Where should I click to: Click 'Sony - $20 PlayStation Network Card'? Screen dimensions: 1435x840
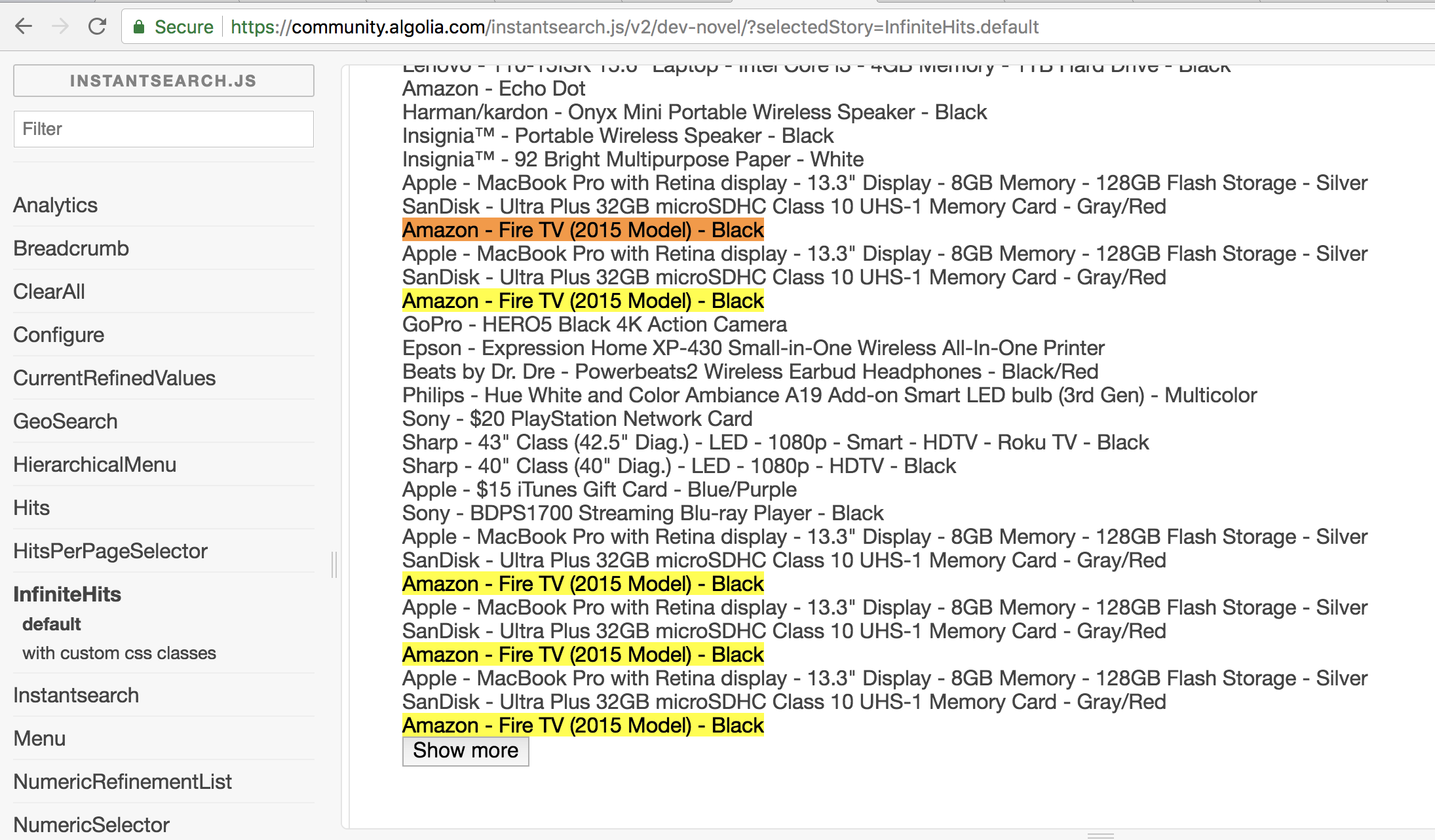click(577, 419)
